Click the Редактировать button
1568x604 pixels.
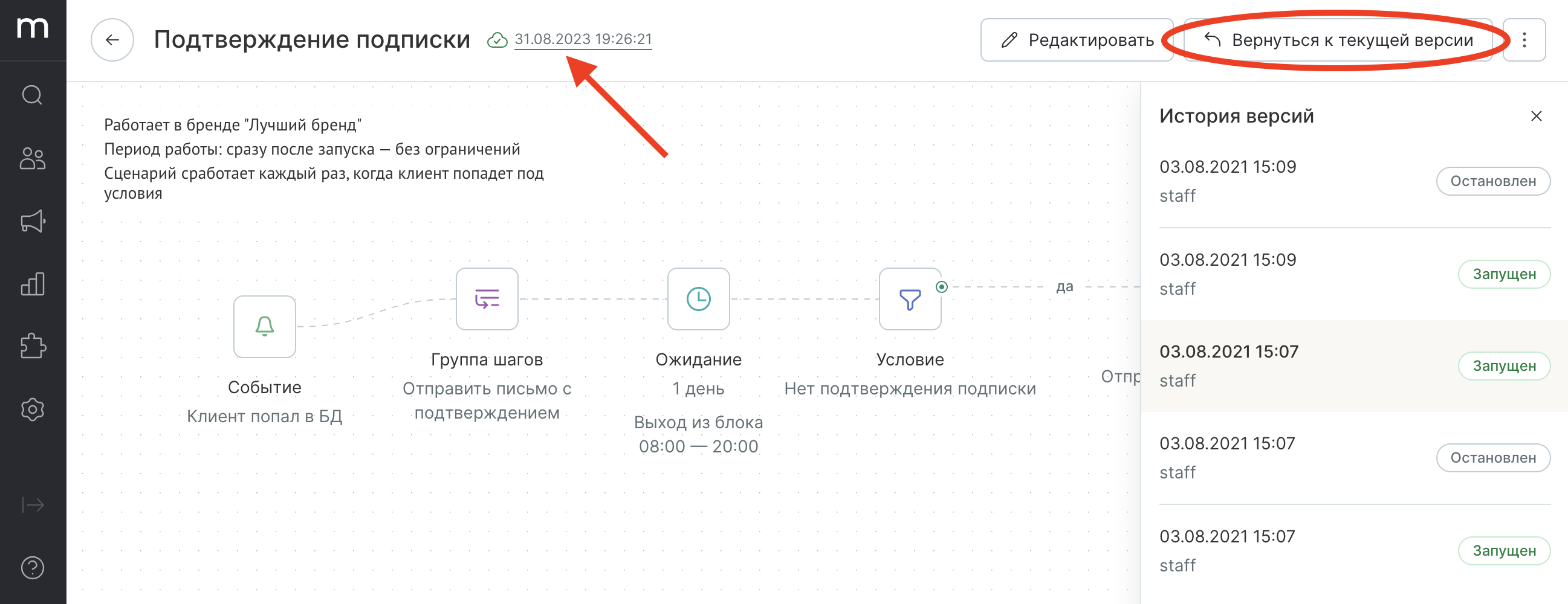coord(1076,40)
